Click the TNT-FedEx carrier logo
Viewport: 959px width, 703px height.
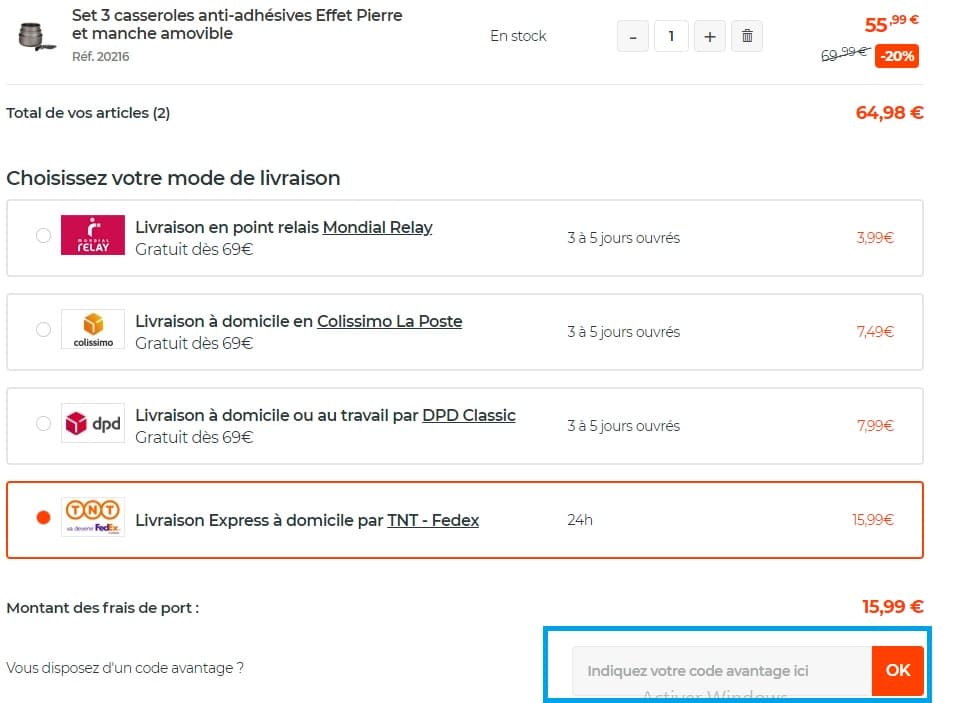click(92, 520)
